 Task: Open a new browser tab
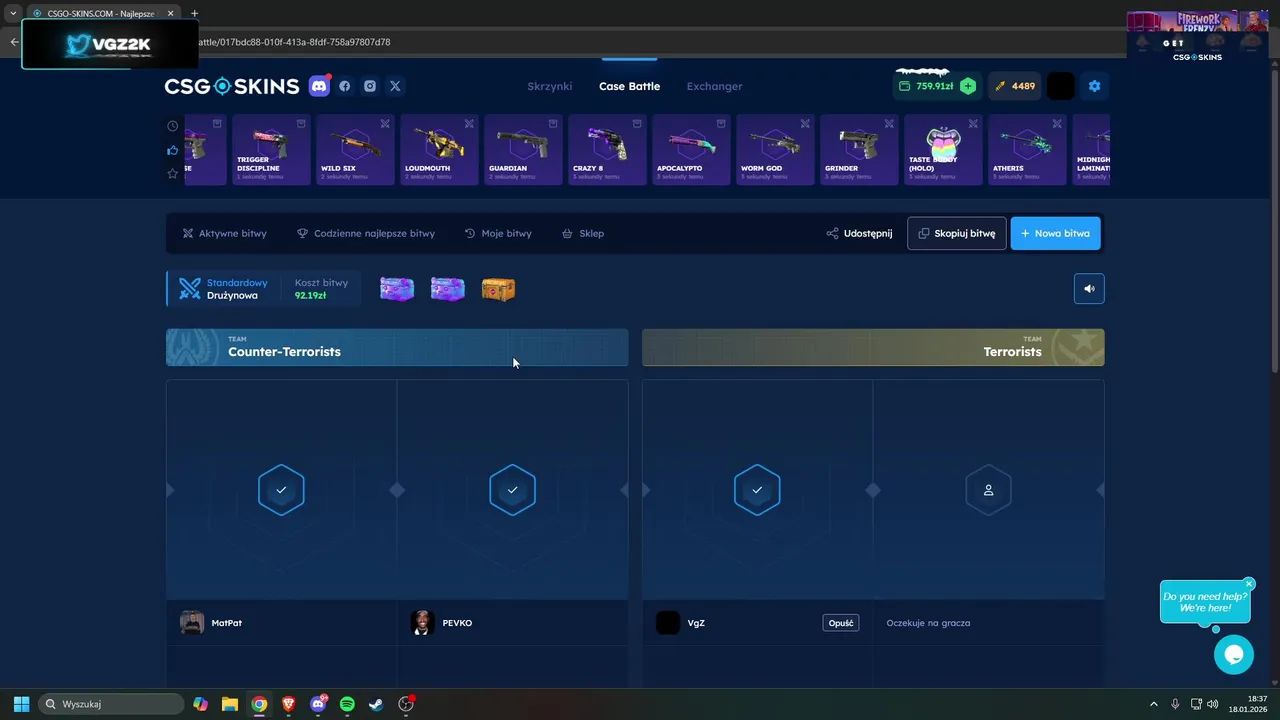(x=194, y=14)
